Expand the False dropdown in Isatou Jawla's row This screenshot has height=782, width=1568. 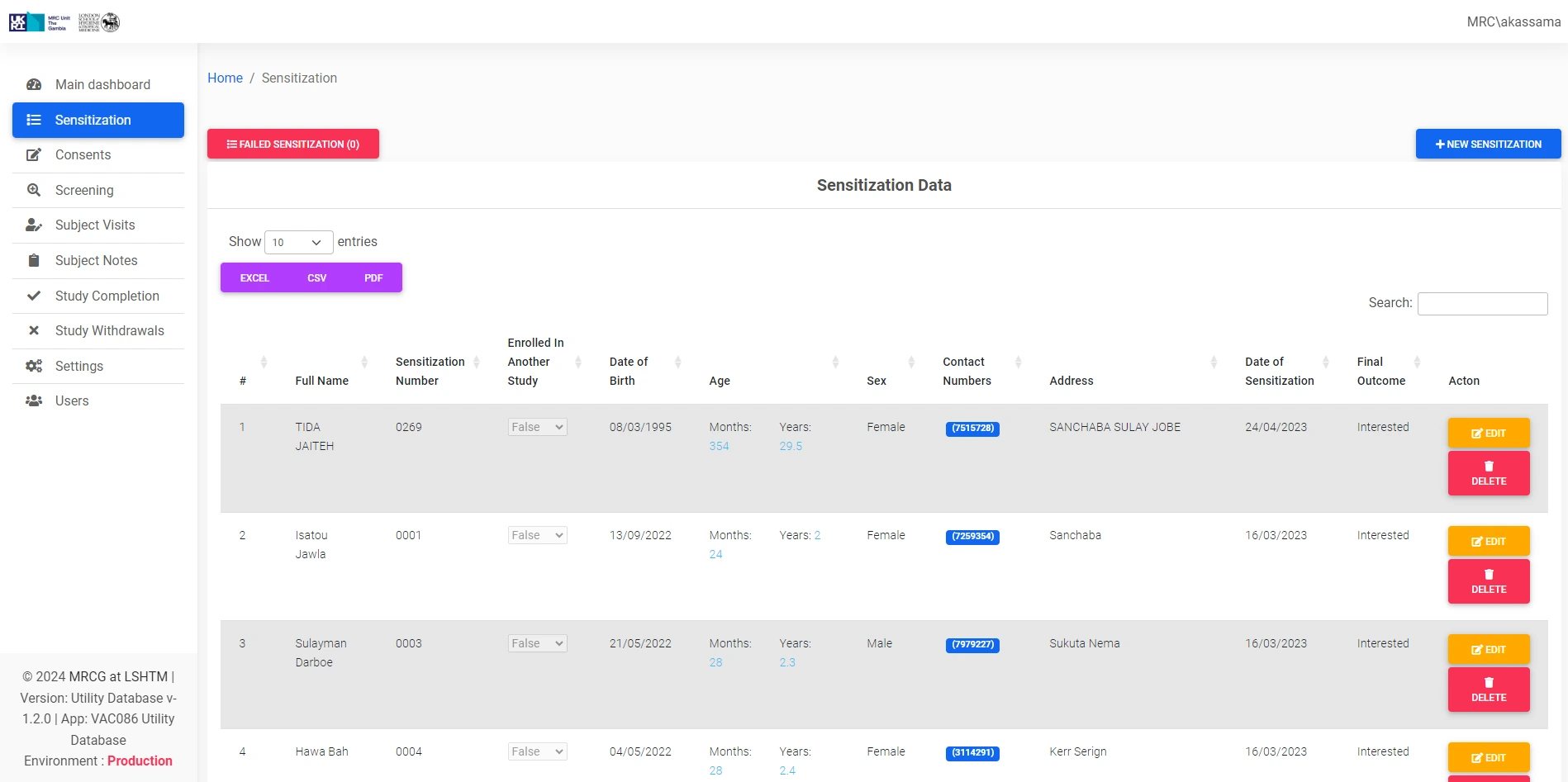[x=537, y=535]
